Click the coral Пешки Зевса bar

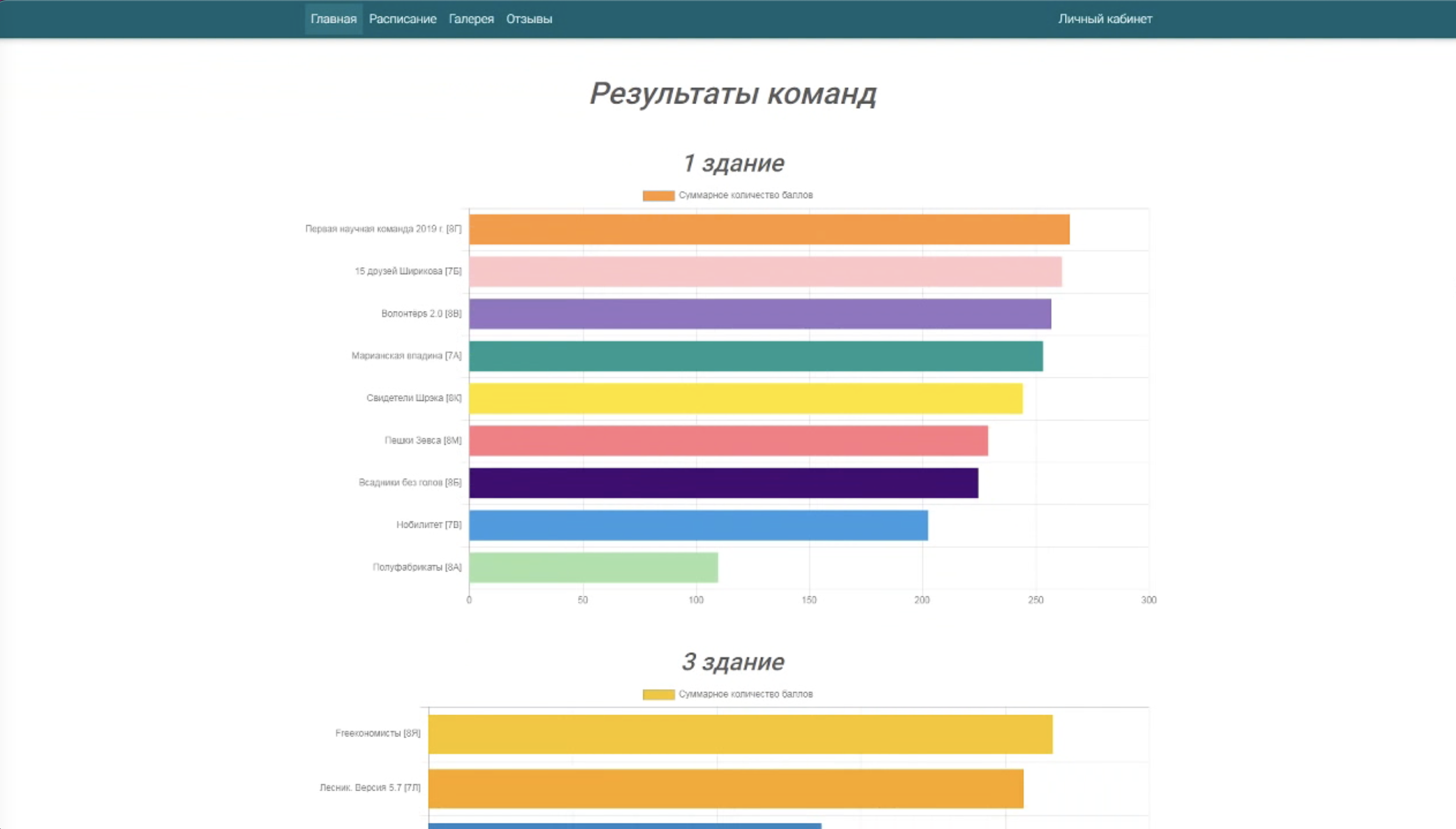(729, 441)
